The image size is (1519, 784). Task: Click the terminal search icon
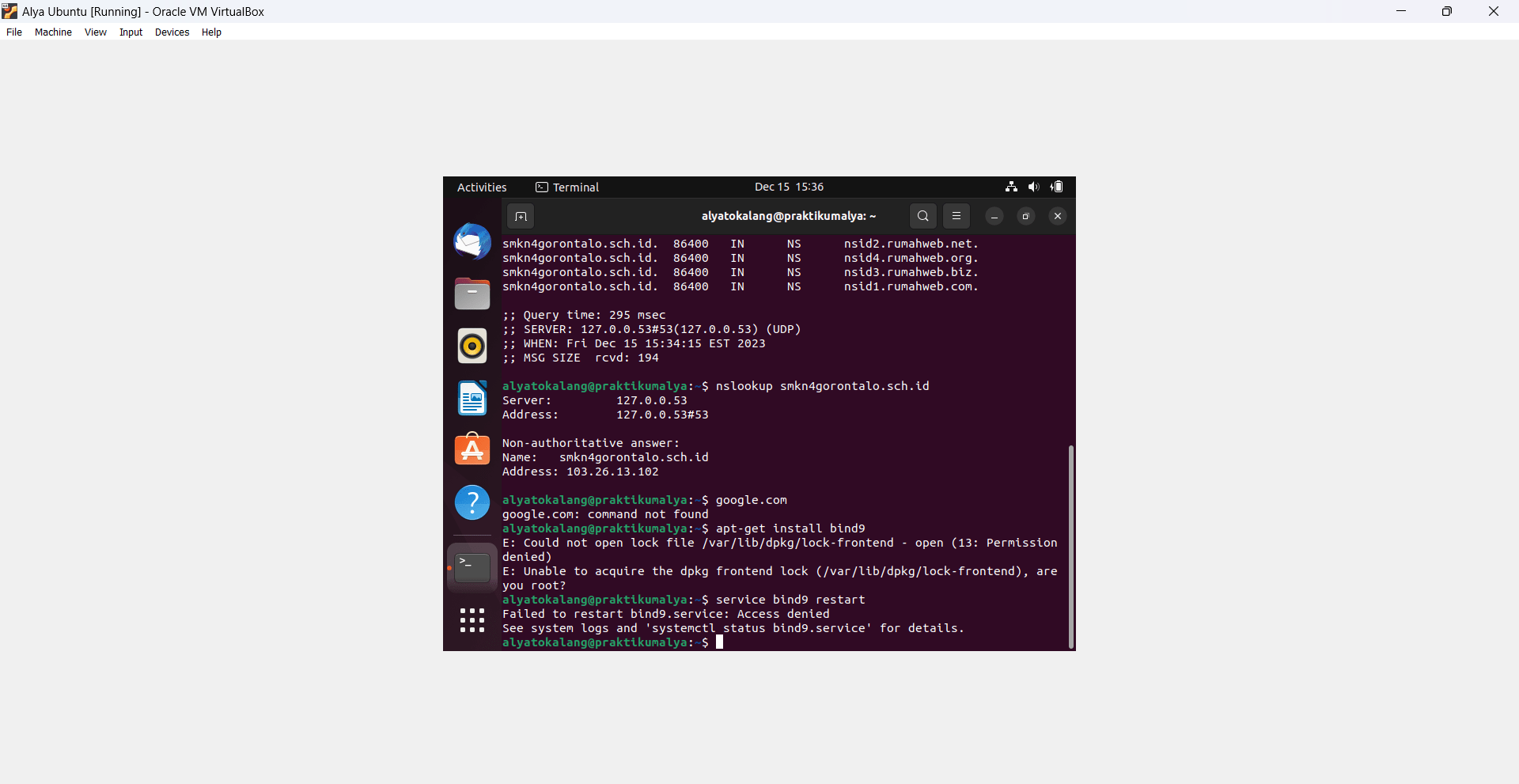(x=923, y=216)
